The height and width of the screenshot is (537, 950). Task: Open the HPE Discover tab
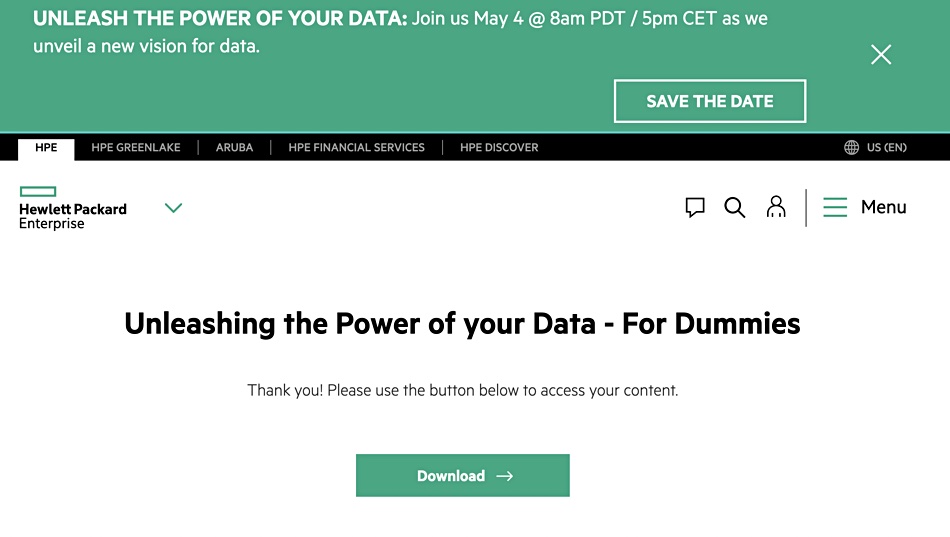(x=499, y=147)
